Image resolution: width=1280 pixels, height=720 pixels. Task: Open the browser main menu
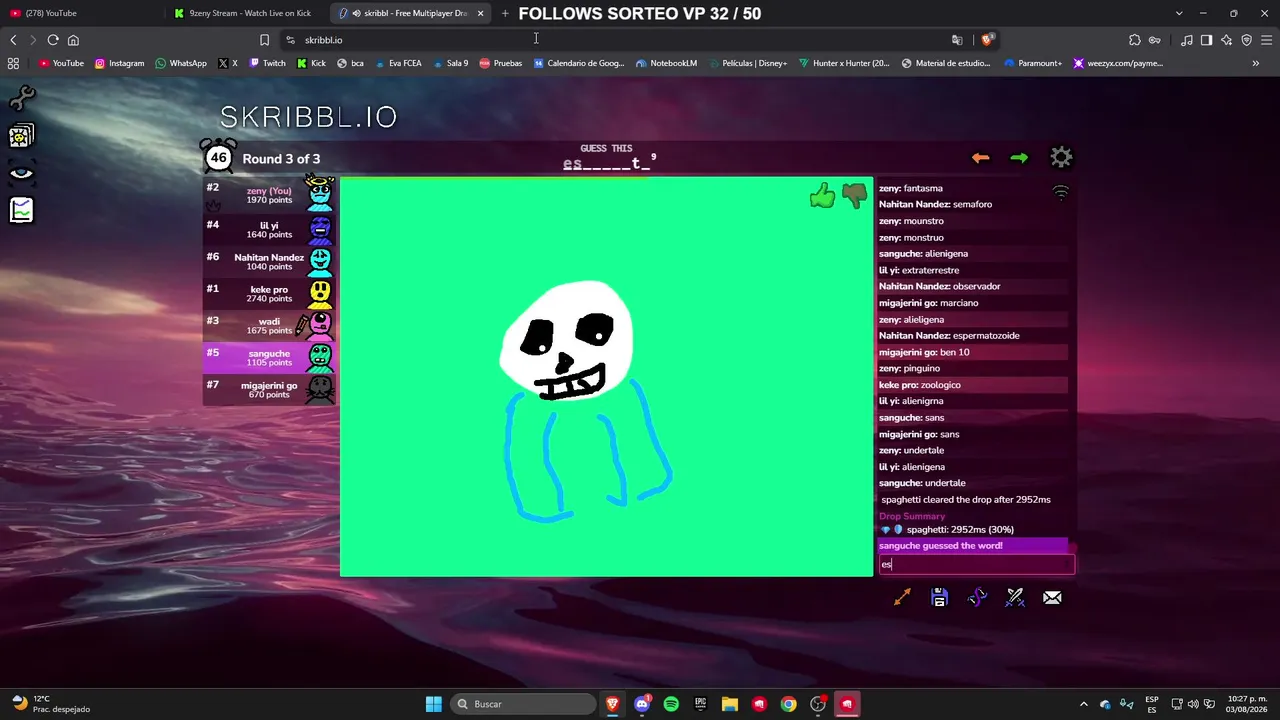pos(1267,40)
